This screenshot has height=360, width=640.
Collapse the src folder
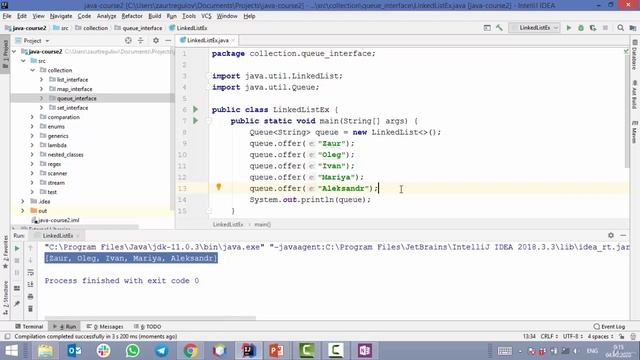(23, 61)
